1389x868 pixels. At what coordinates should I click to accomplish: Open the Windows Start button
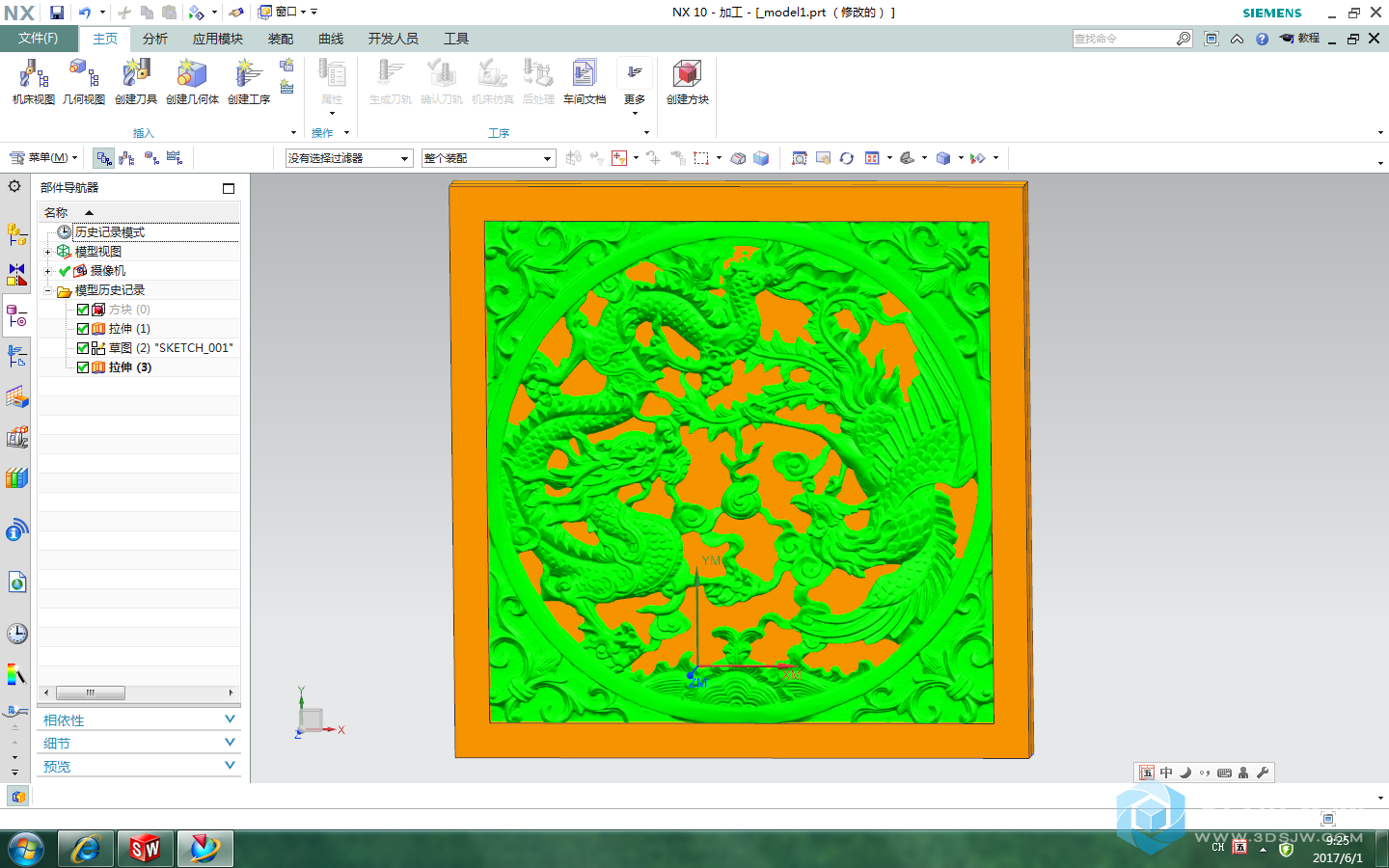click(26, 849)
